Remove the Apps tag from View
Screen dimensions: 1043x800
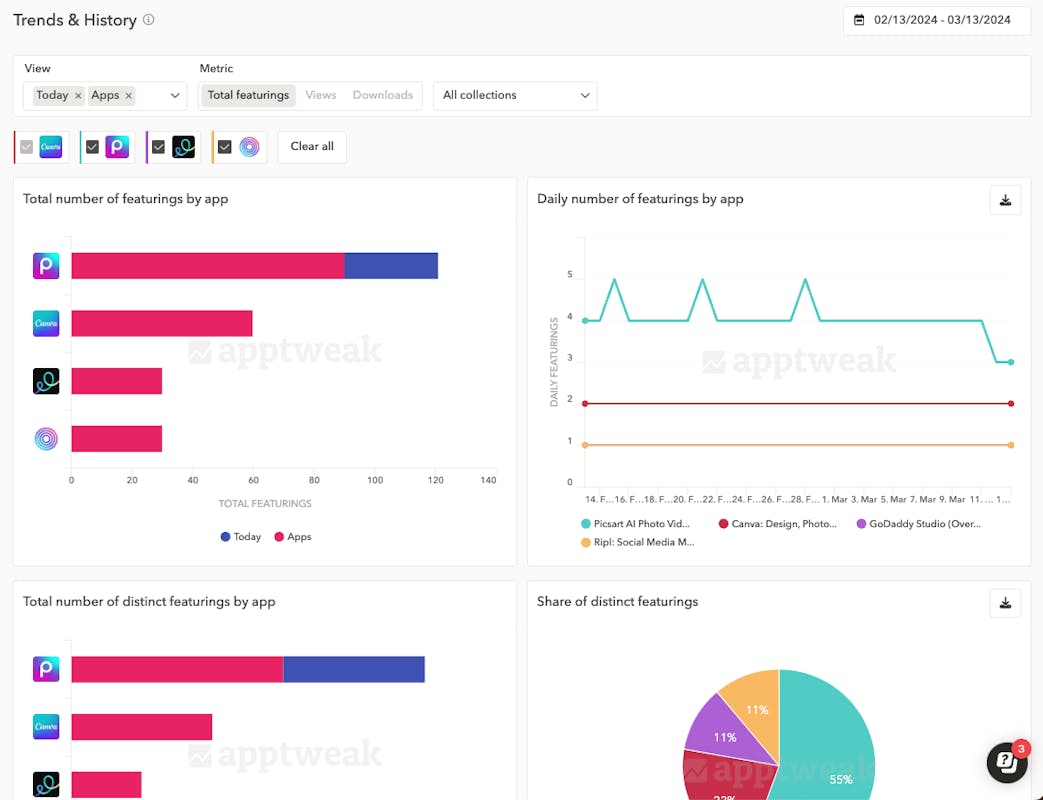[129, 96]
